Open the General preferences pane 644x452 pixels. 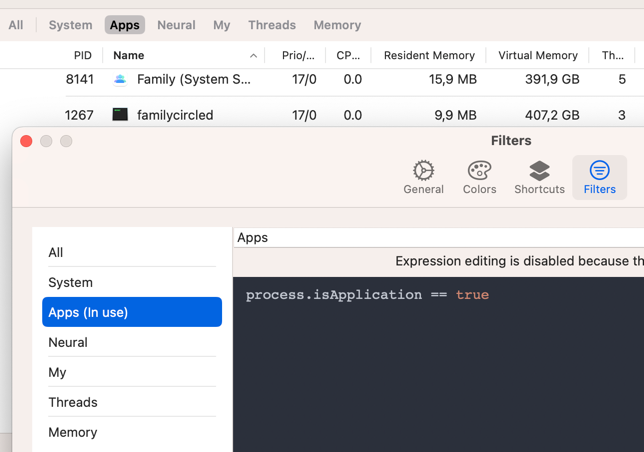click(423, 177)
